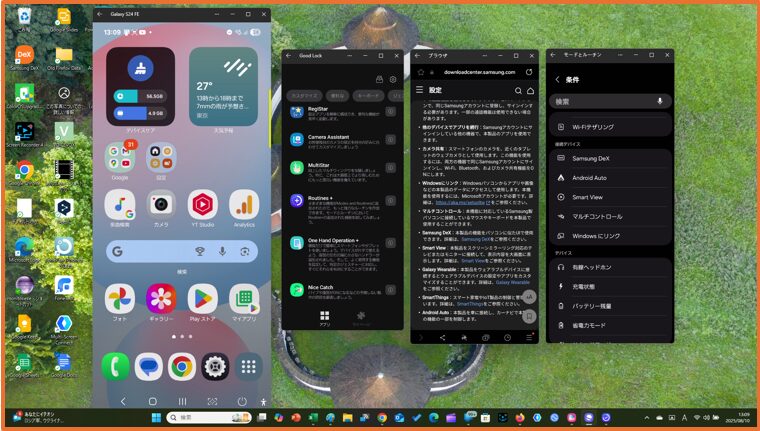The width and height of the screenshot is (760, 431).
Task: Click browser address downloadcenter.samsung.com
Action: (x=479, y=72)
